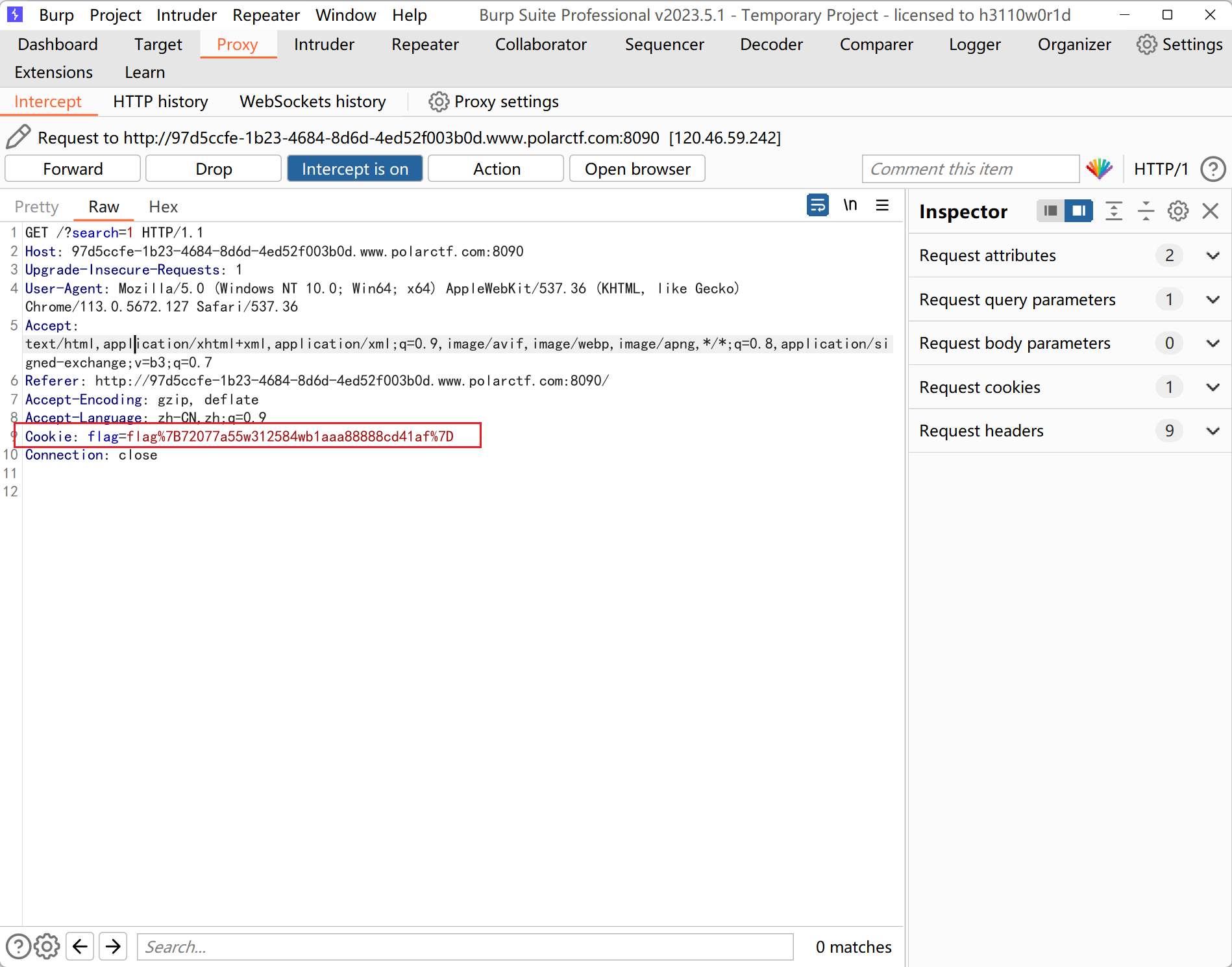Select the Intercept sub-tab

(48, 102)
